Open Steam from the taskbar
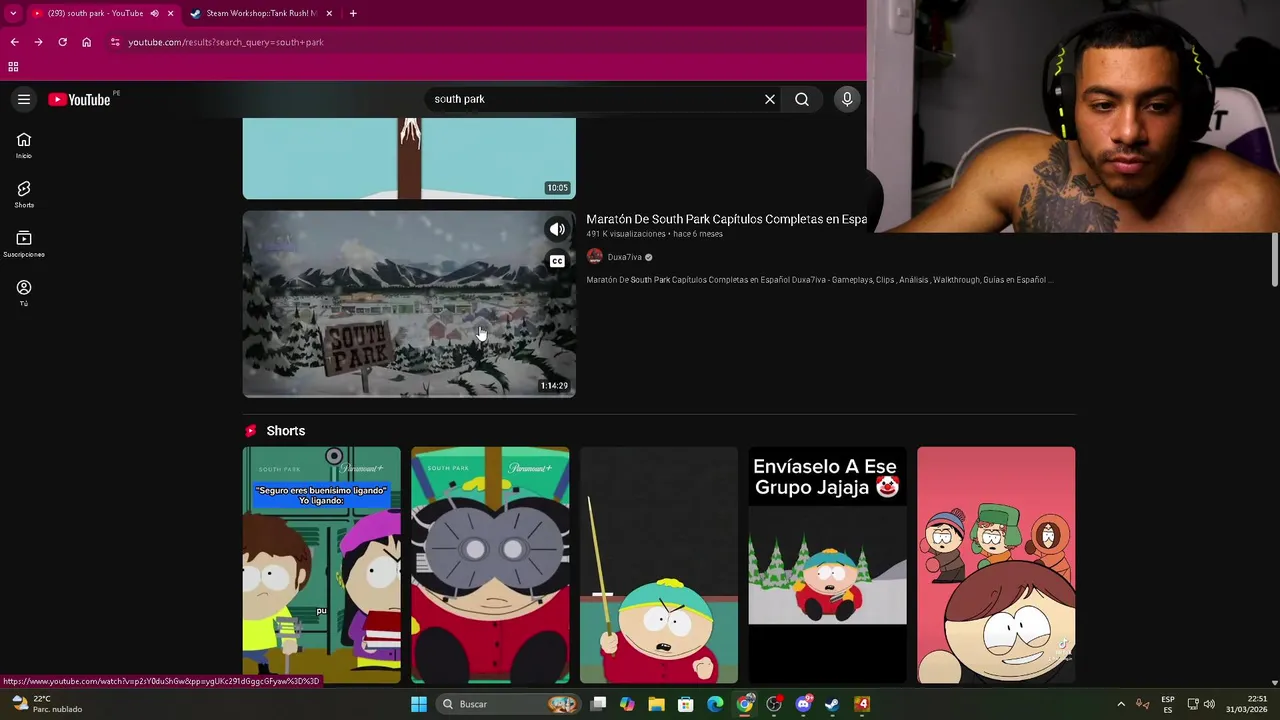Viewport: 1280px width, 720px height. point(832,704)
